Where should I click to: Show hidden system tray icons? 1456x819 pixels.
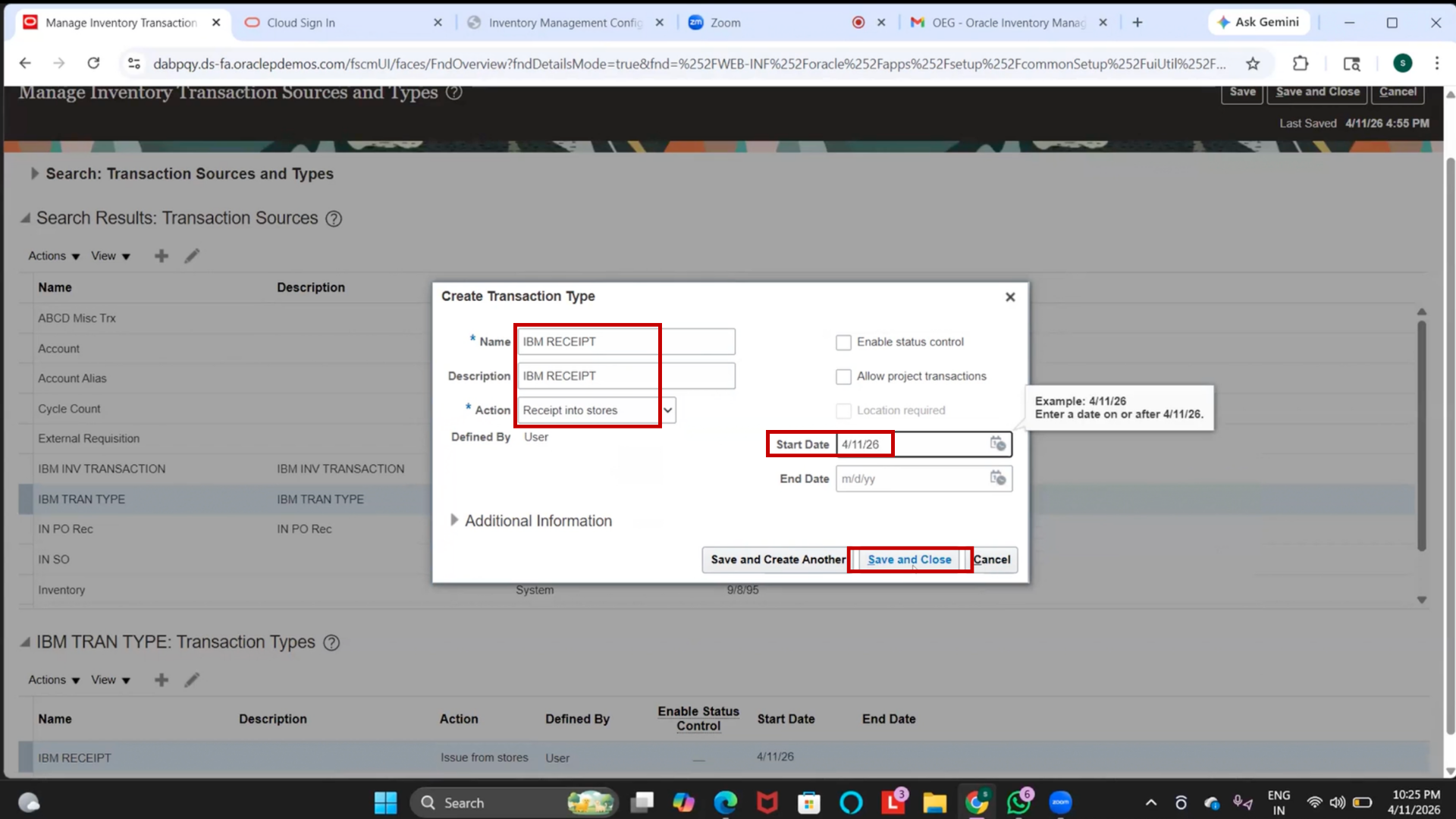(1150, 802)
